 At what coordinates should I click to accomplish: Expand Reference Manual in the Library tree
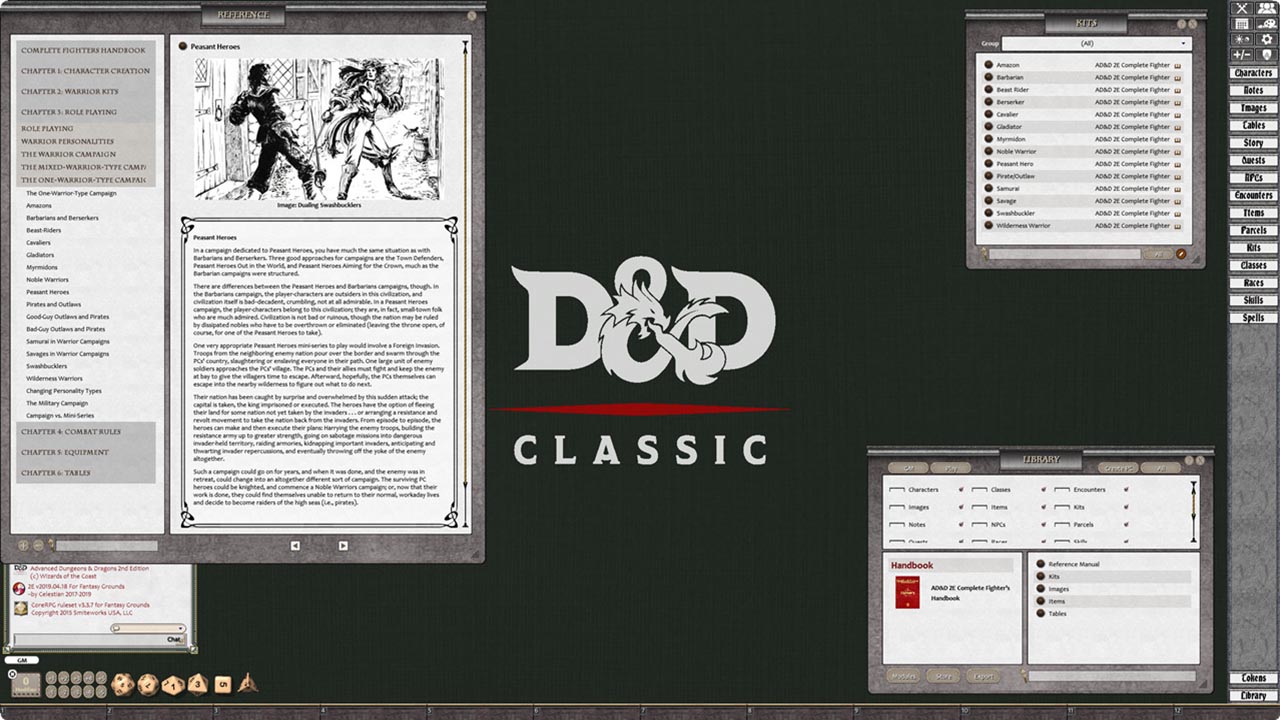1041,564
